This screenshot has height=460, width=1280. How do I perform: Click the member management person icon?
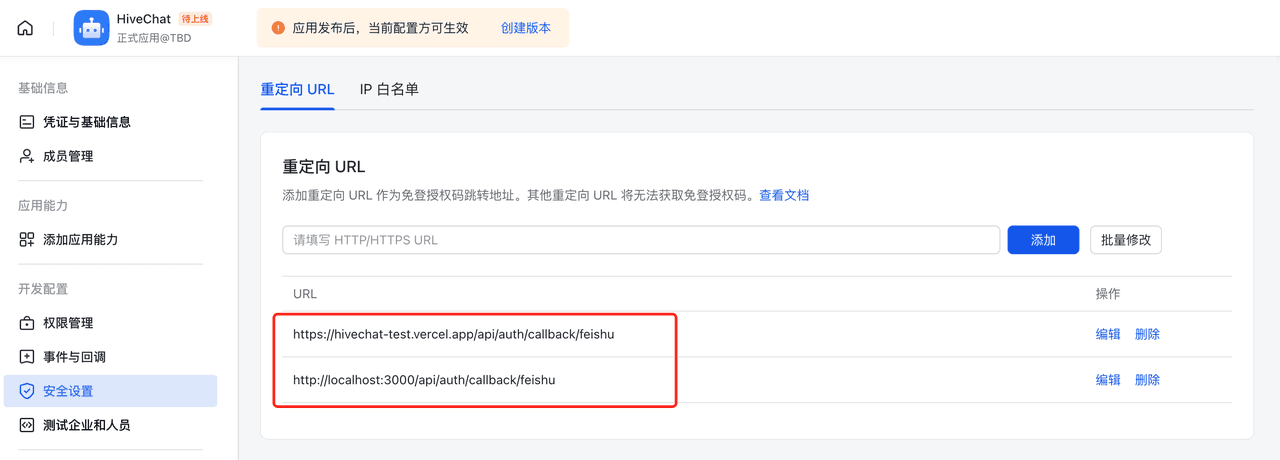coord(27,156)
